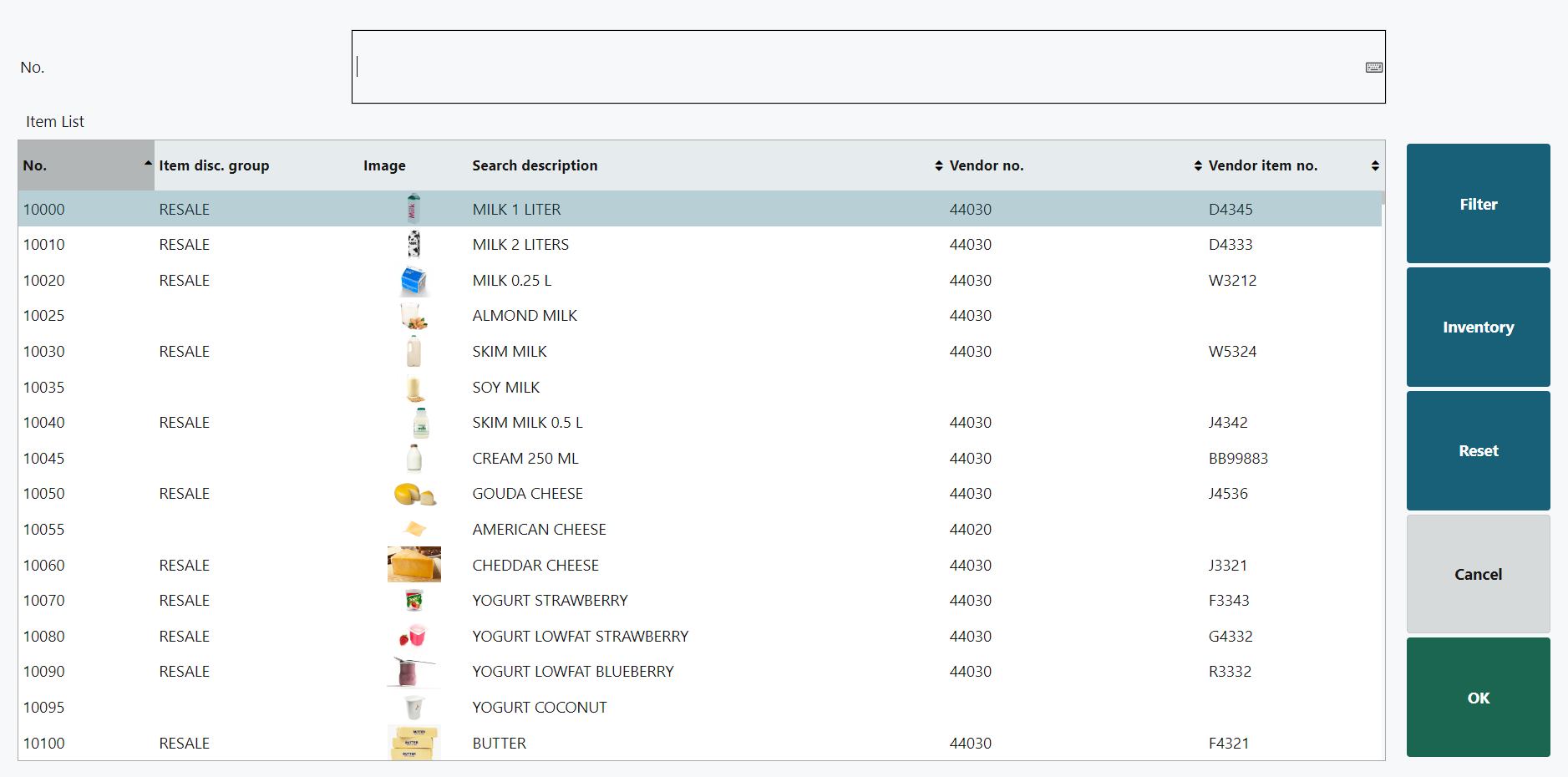Select the YOGURT COCONUT cup image
1568x777 pixels.
[414, 708]
